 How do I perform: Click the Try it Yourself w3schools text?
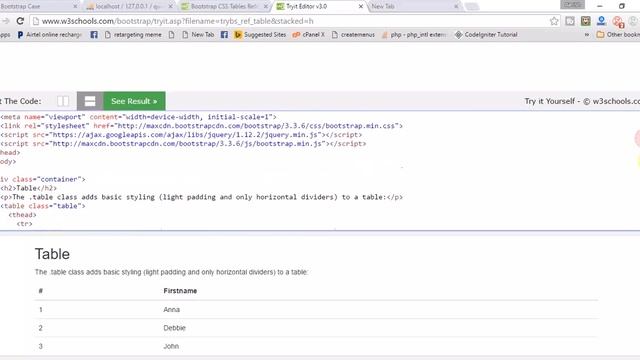click(x=582, y=101)
